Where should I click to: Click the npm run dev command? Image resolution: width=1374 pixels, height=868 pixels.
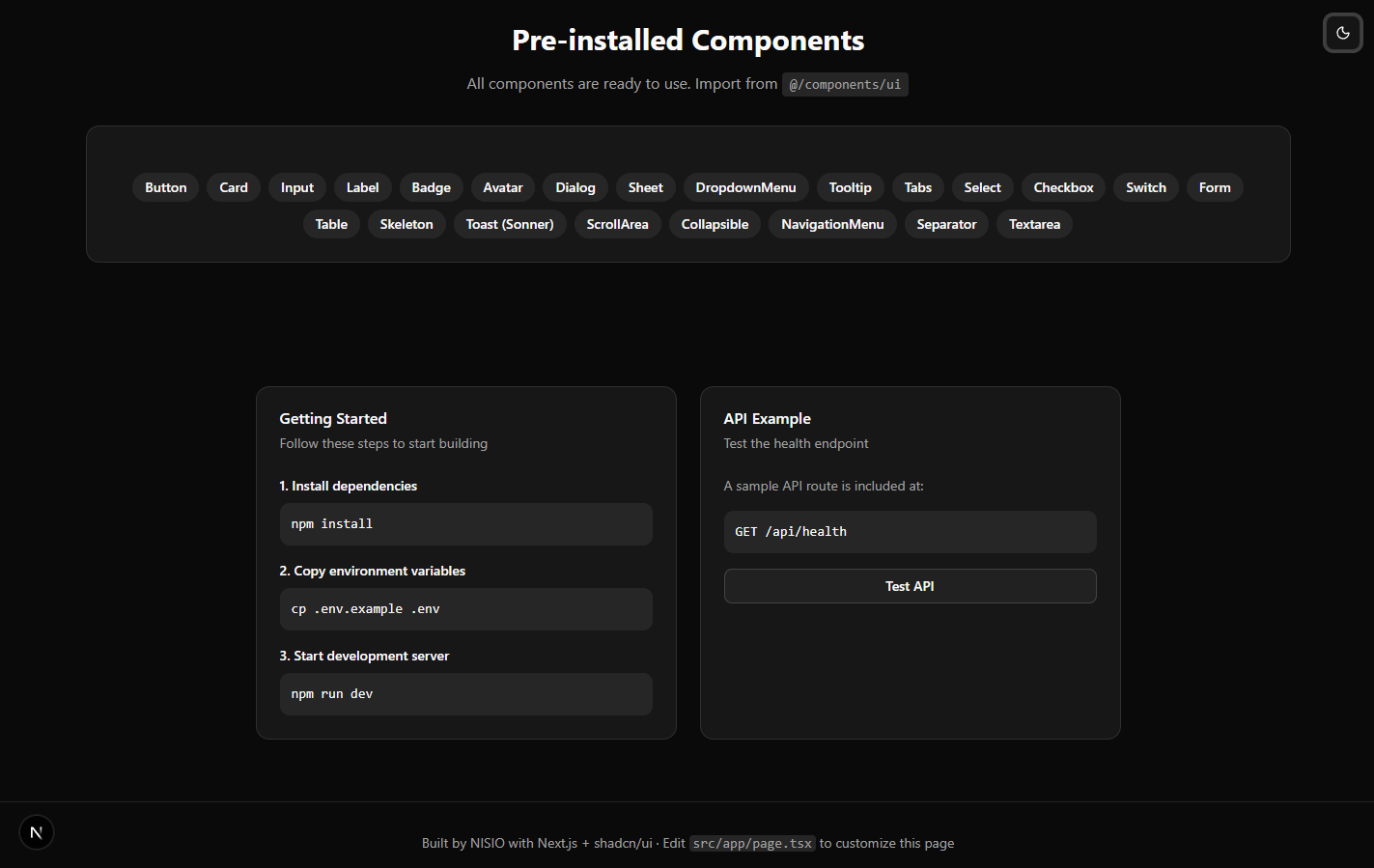click(x=465, y=694)
